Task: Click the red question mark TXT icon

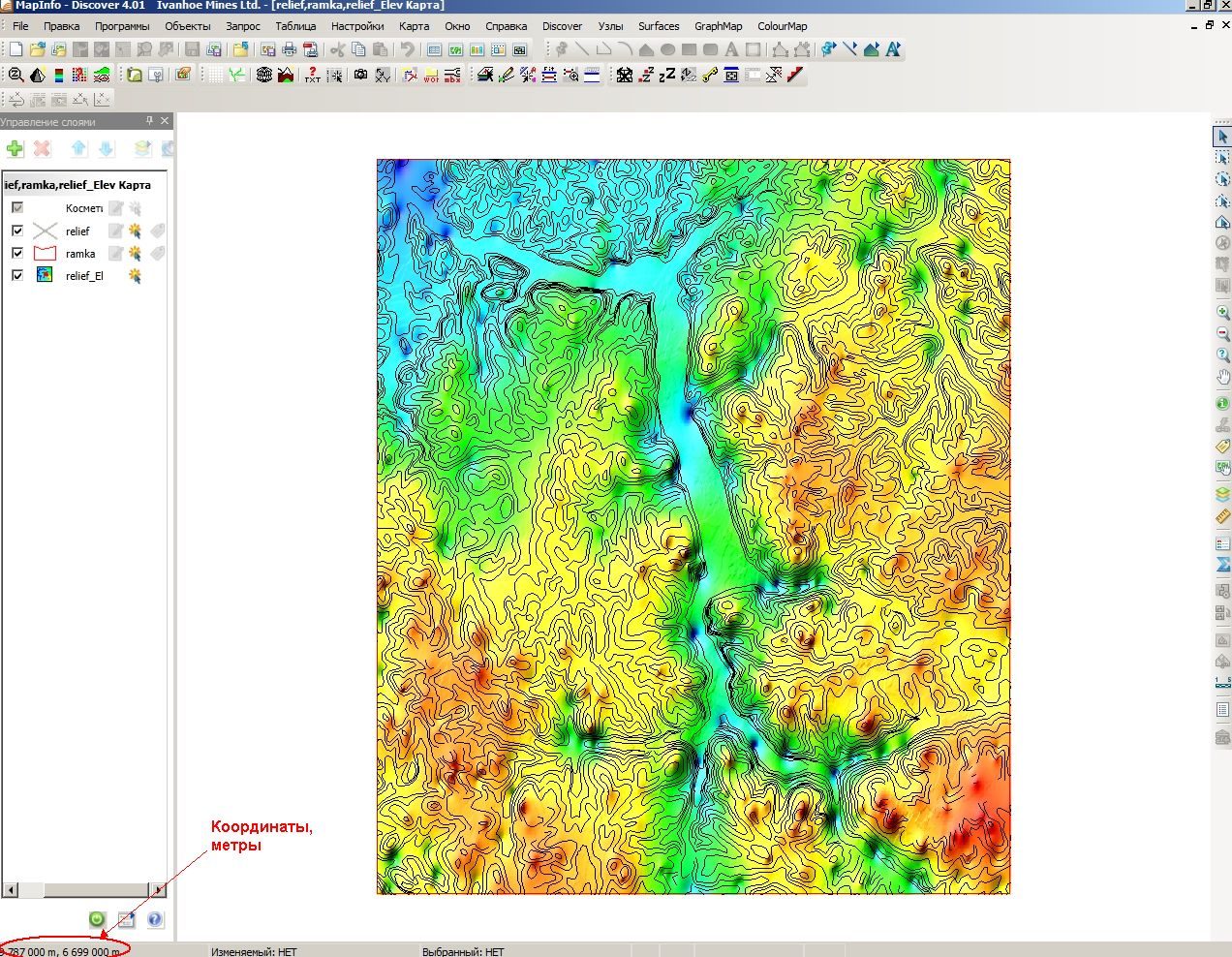Action: tap(312, 75)
